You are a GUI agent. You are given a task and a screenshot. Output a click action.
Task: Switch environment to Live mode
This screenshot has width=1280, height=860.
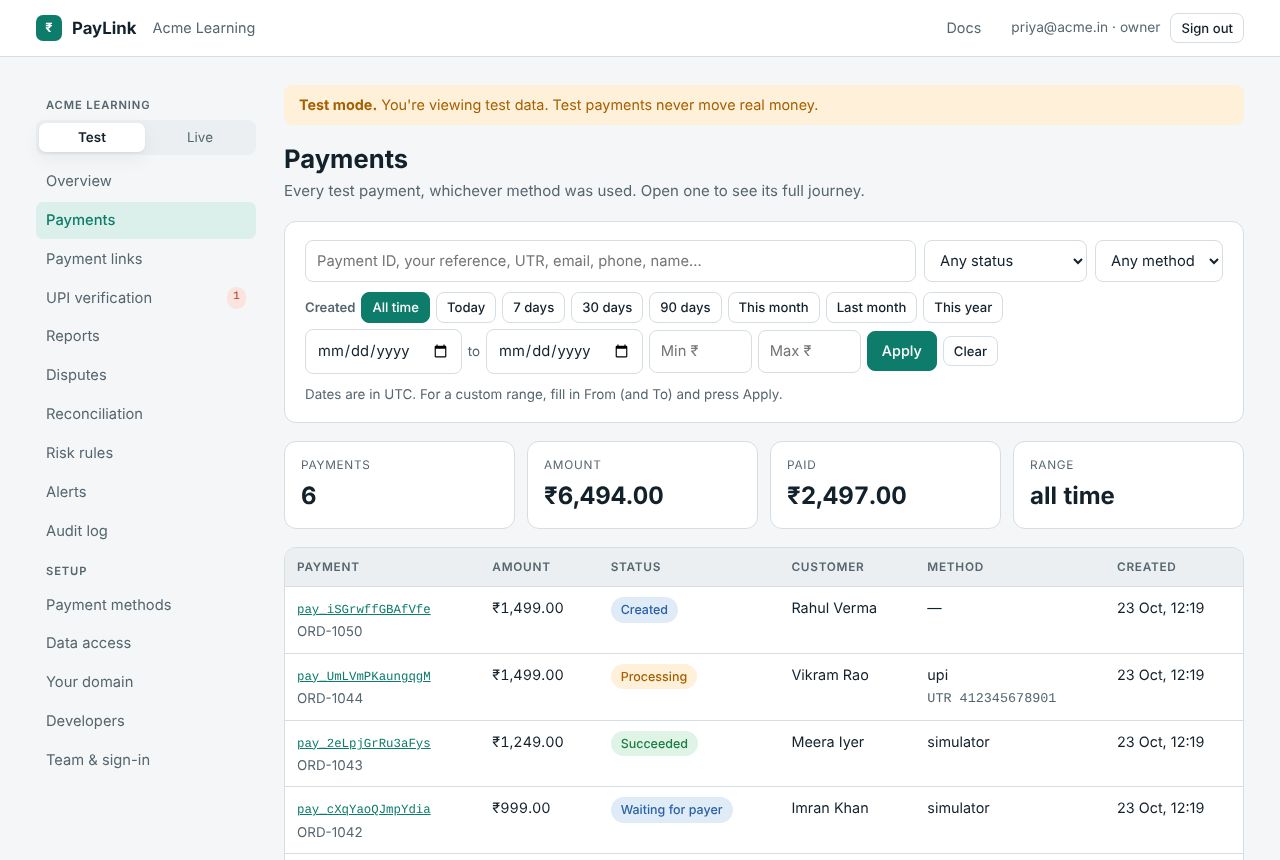[x=200, y=137]
